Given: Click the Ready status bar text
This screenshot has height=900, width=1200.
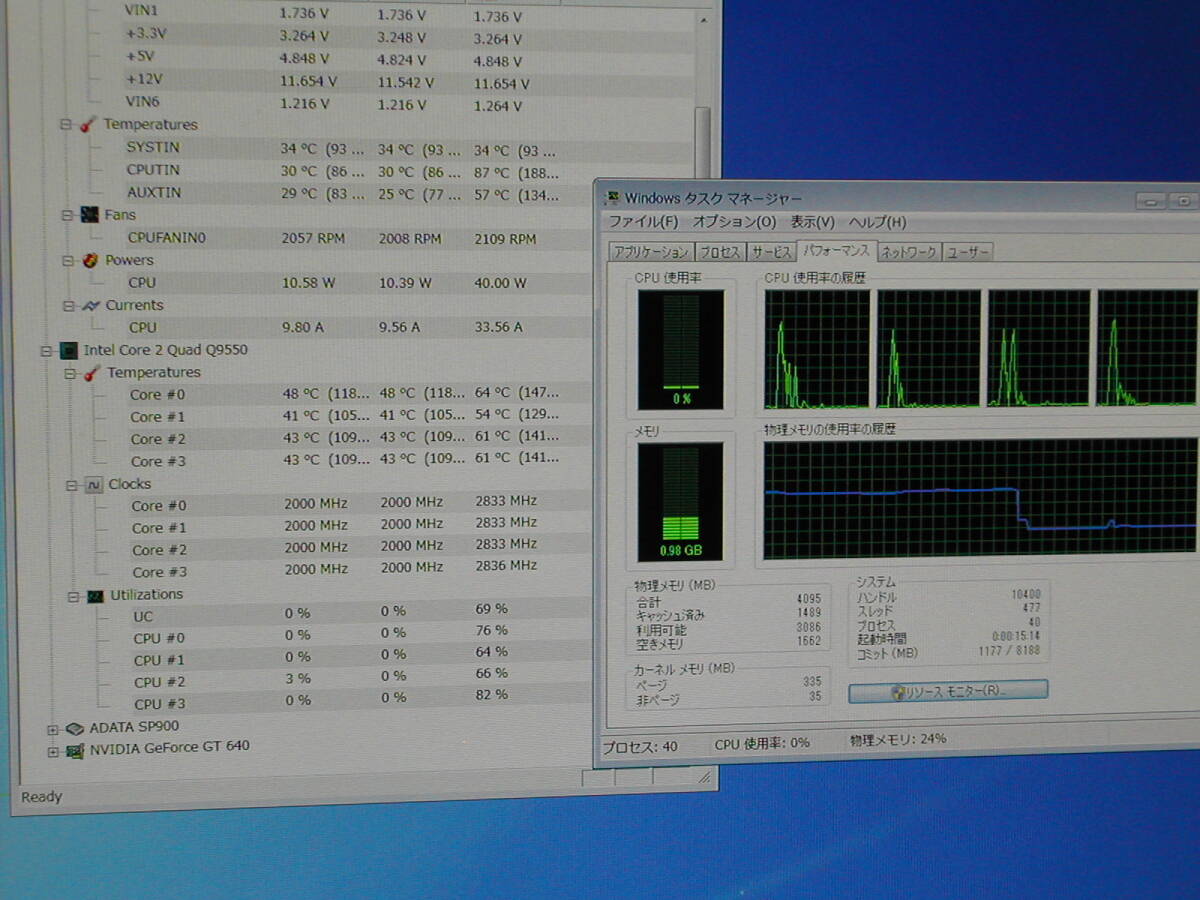Looking at the screenshot, I should click(x=42, y=797).
